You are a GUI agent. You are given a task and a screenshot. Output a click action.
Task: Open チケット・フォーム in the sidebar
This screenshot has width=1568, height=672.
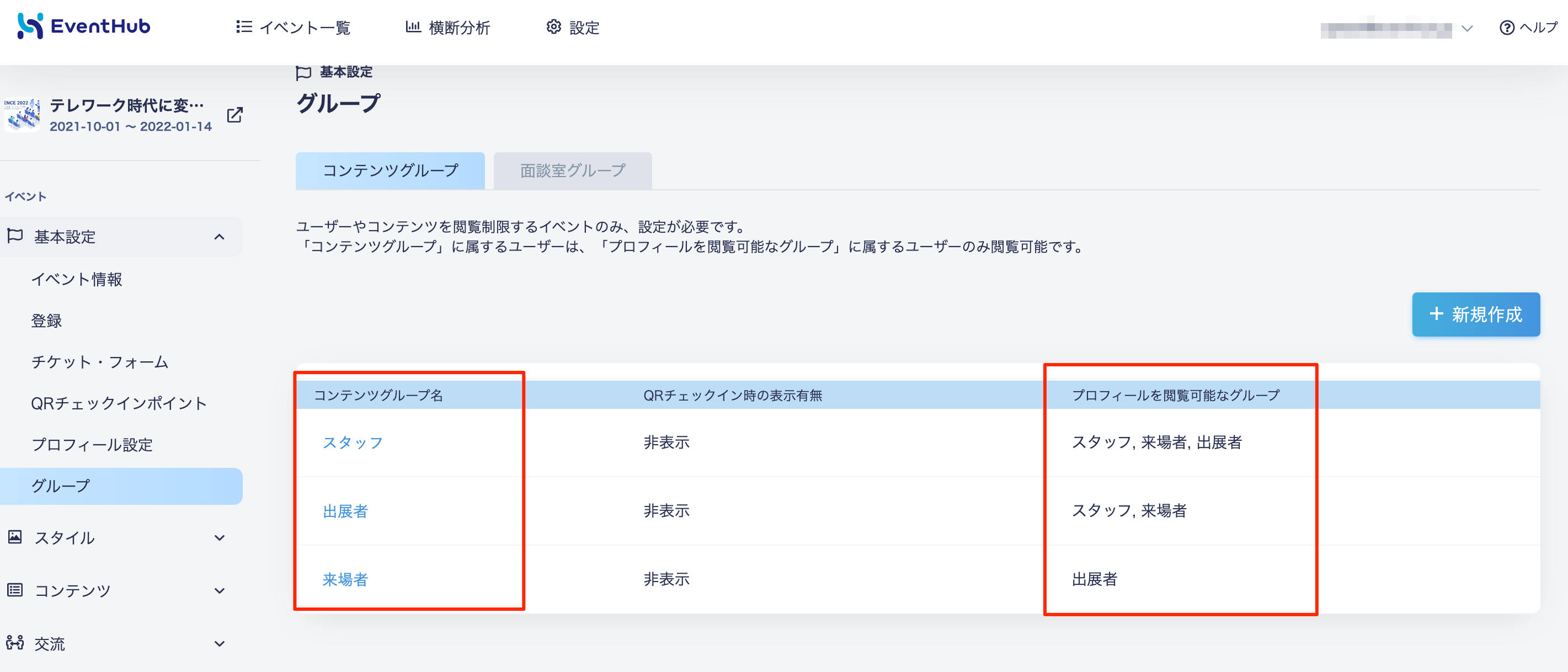click(100, 362)
